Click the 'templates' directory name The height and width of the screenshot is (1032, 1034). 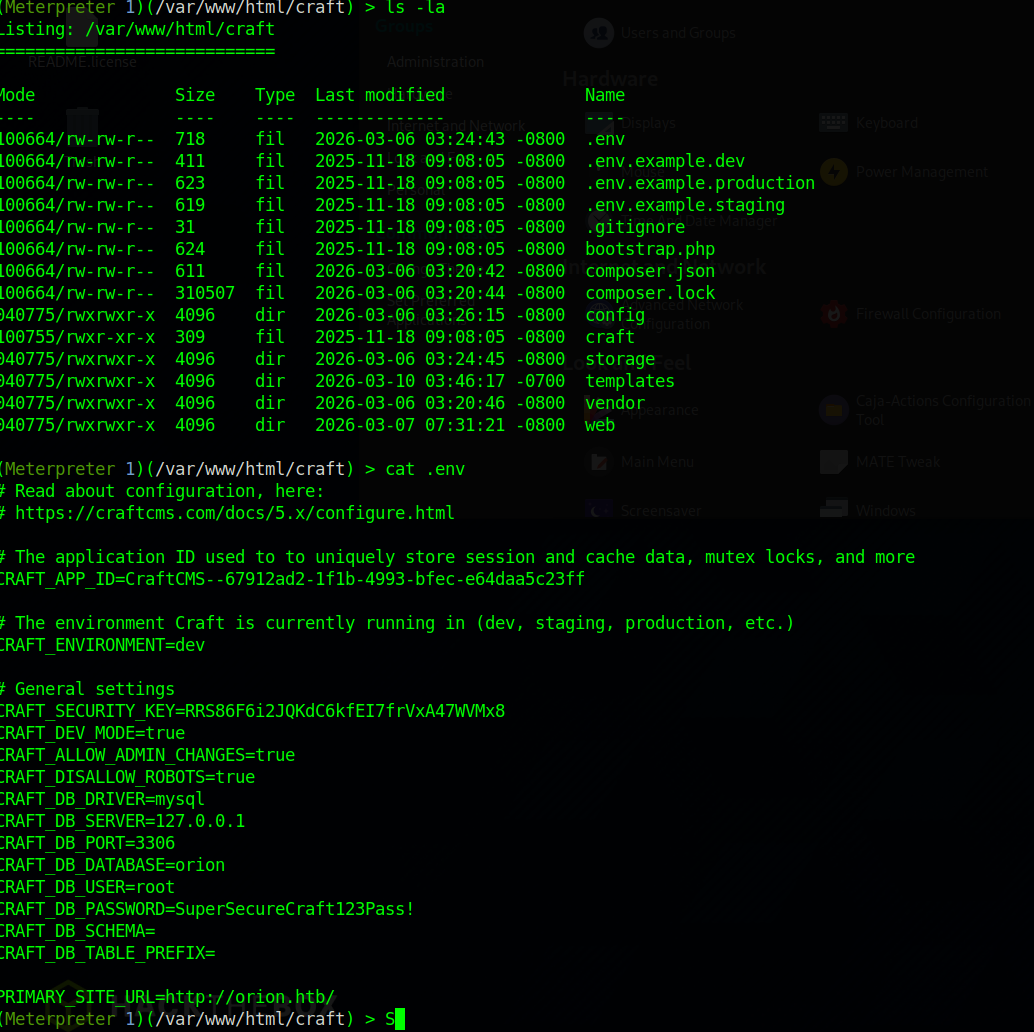(x=630, y=381)
